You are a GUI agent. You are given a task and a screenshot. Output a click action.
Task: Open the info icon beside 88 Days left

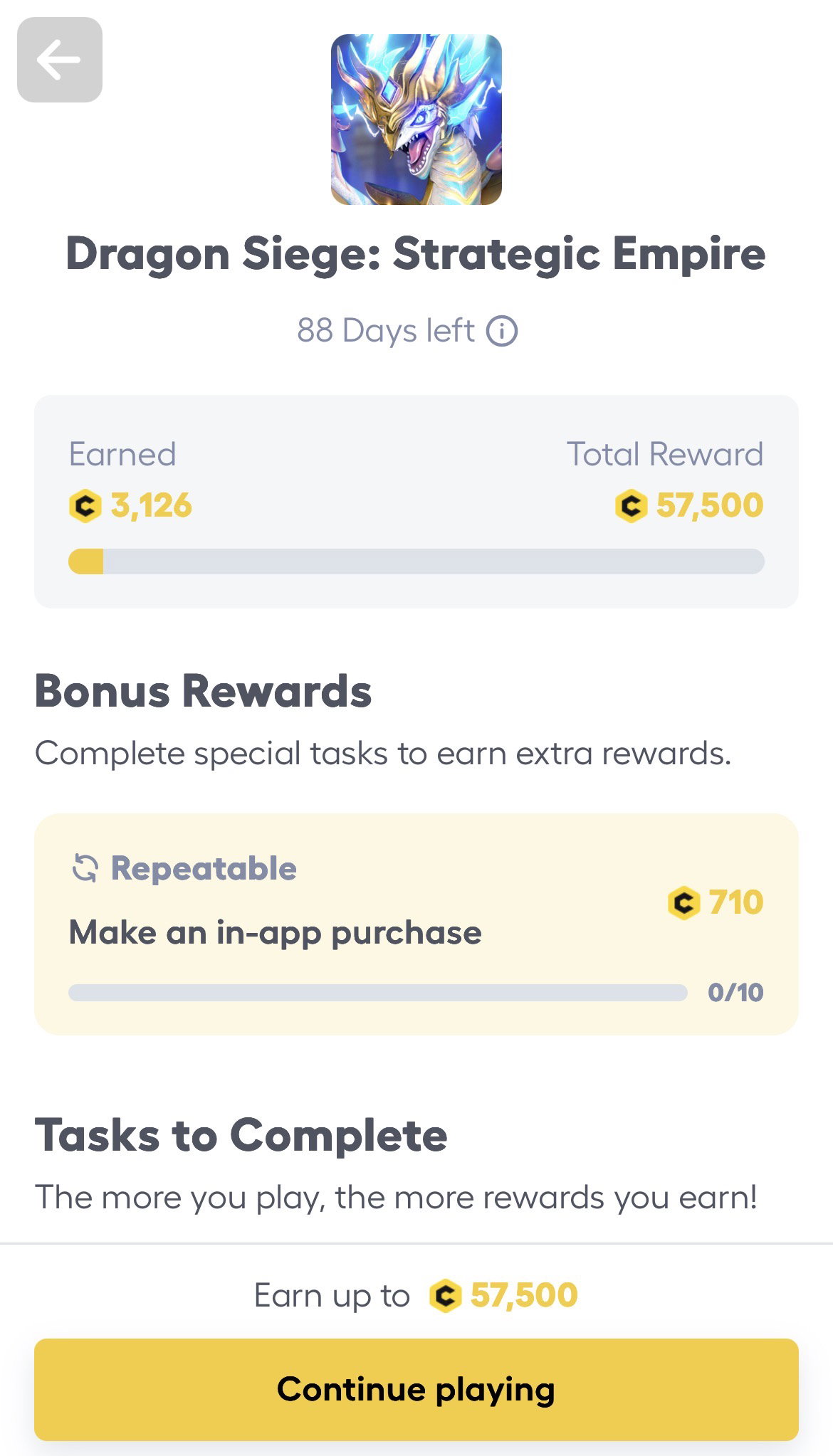(502, 331)
